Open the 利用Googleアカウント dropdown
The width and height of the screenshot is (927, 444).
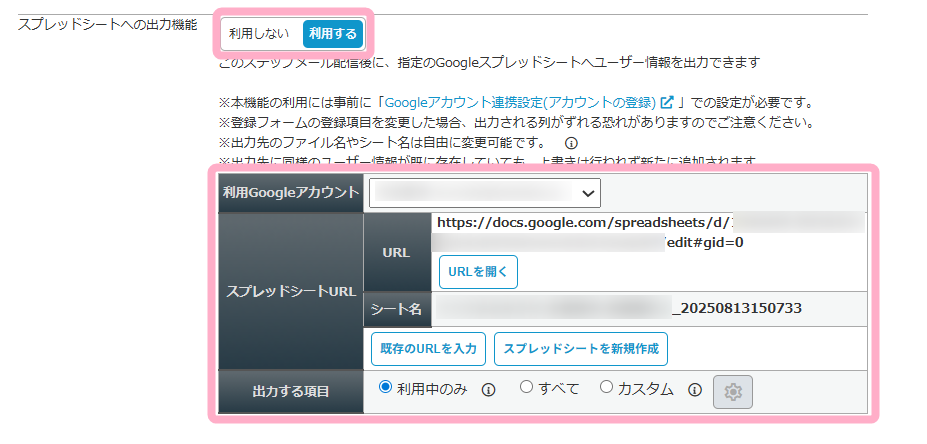tap(485, 193)
